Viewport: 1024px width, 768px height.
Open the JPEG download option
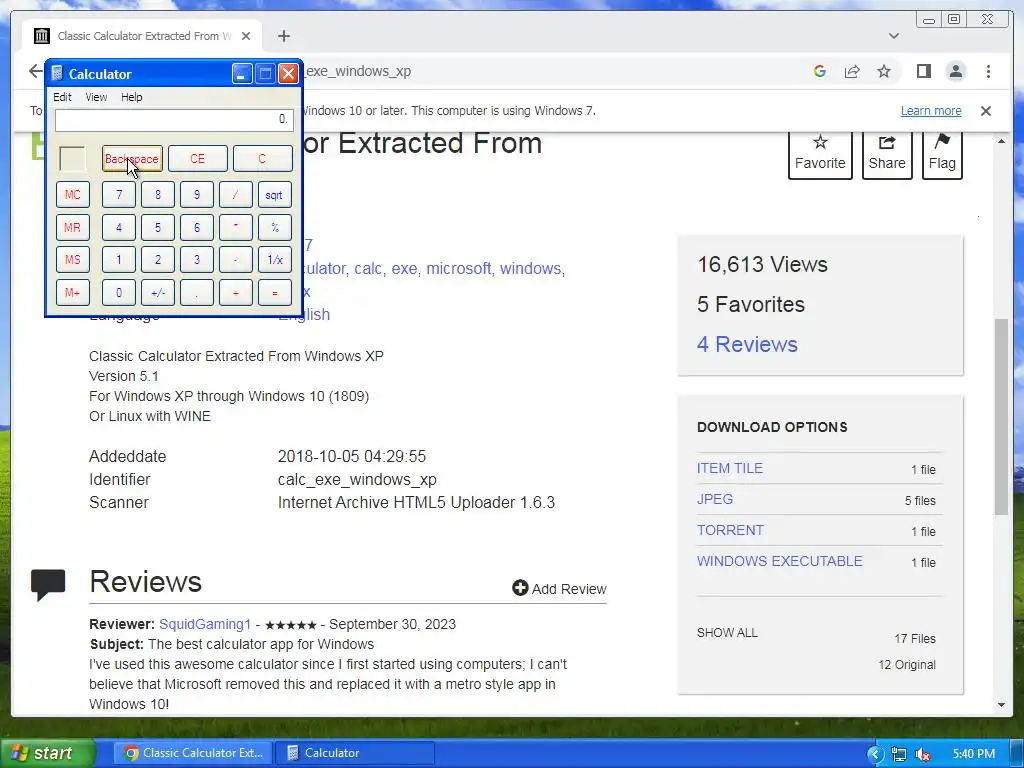pyautogui.click(x=715, y=499)
